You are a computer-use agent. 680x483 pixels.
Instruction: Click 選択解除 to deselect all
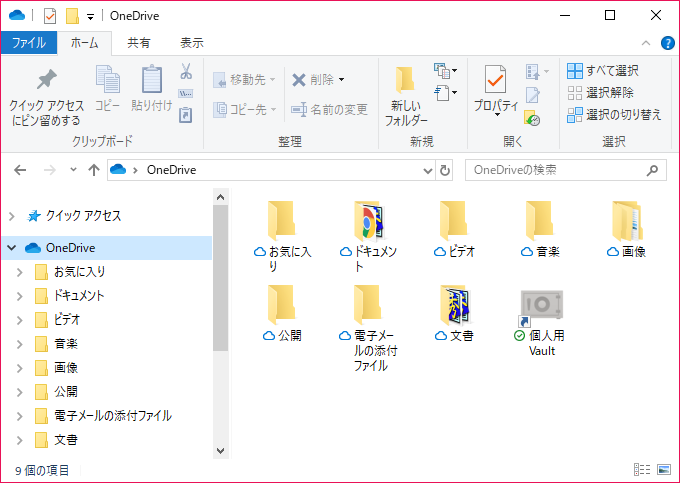coord(601,93)
